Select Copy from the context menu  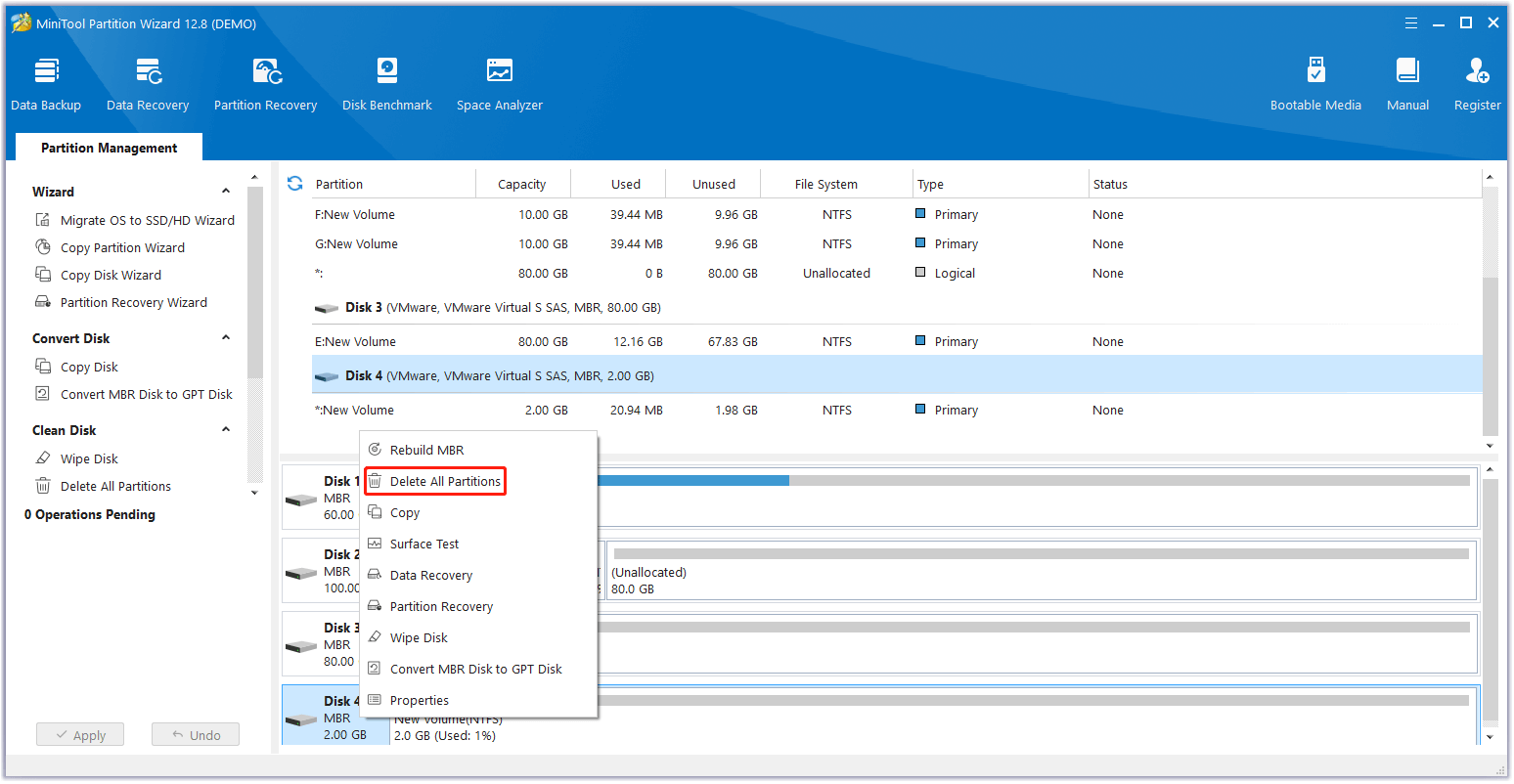(479, 512)
